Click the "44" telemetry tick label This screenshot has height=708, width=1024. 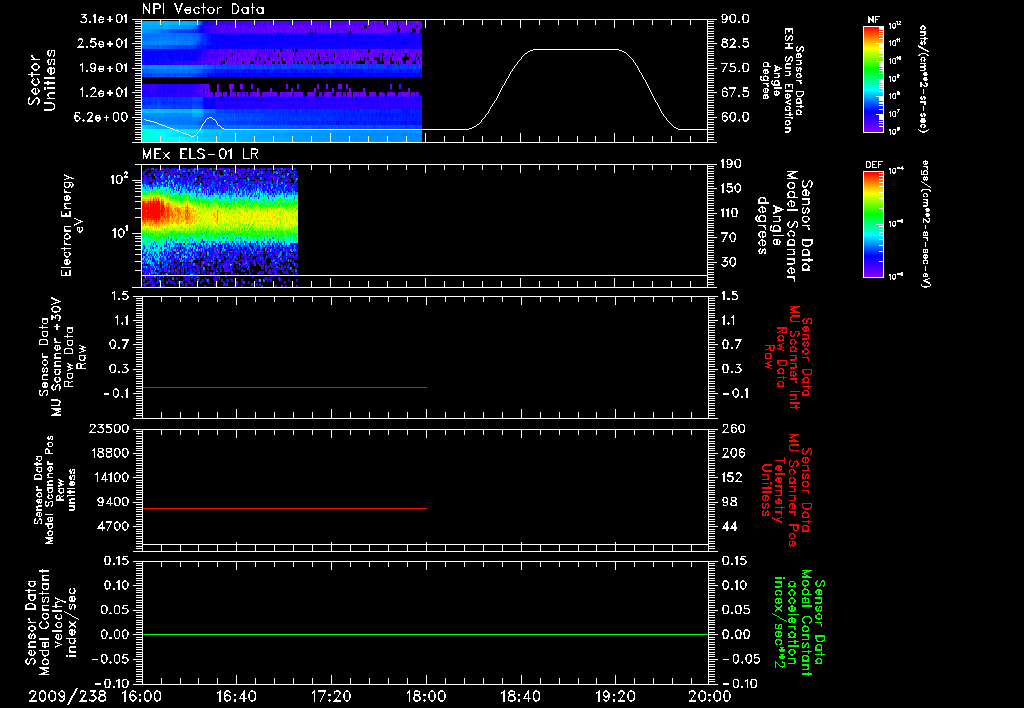coord(729,526)
